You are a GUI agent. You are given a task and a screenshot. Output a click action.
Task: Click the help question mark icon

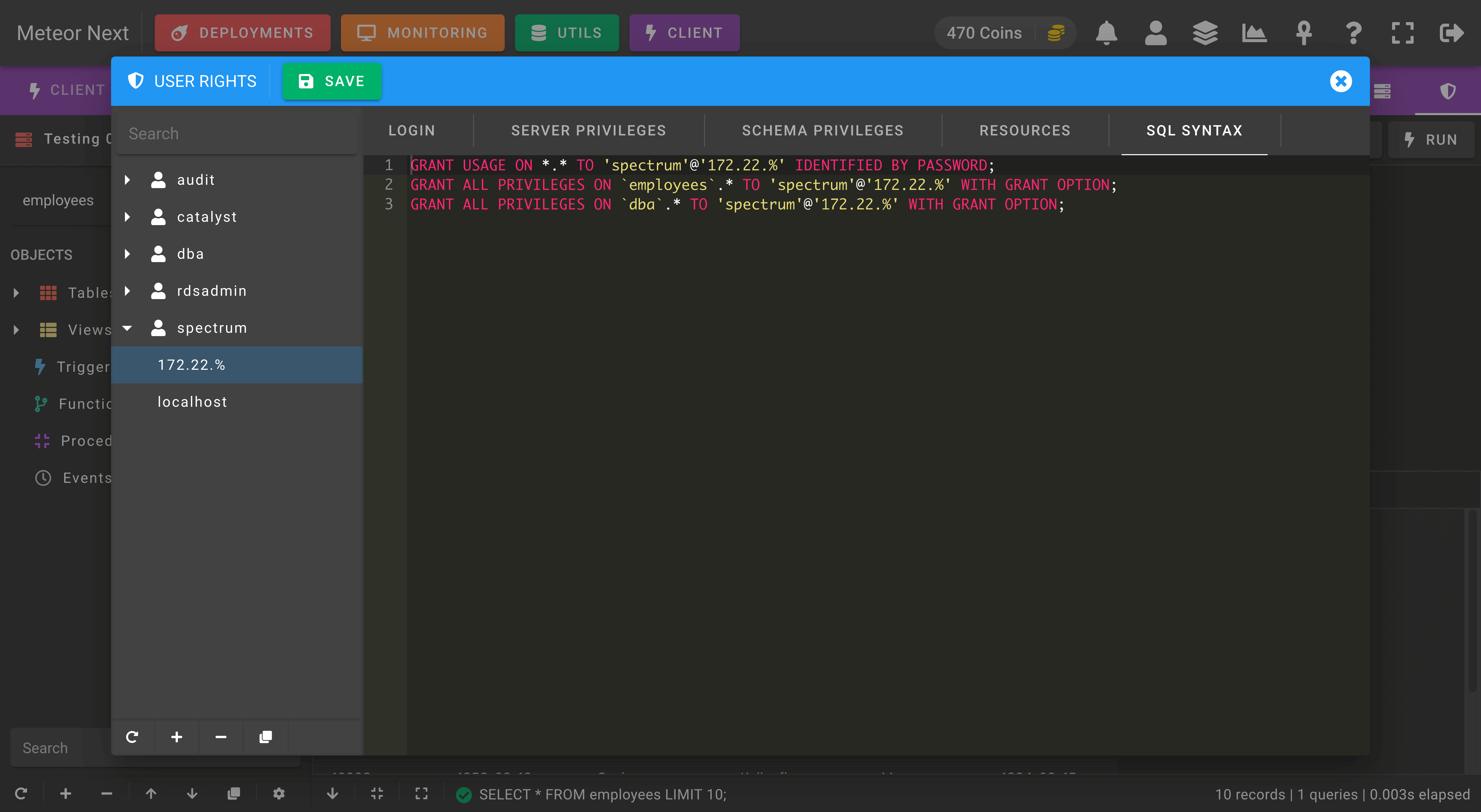point(1353,33)
